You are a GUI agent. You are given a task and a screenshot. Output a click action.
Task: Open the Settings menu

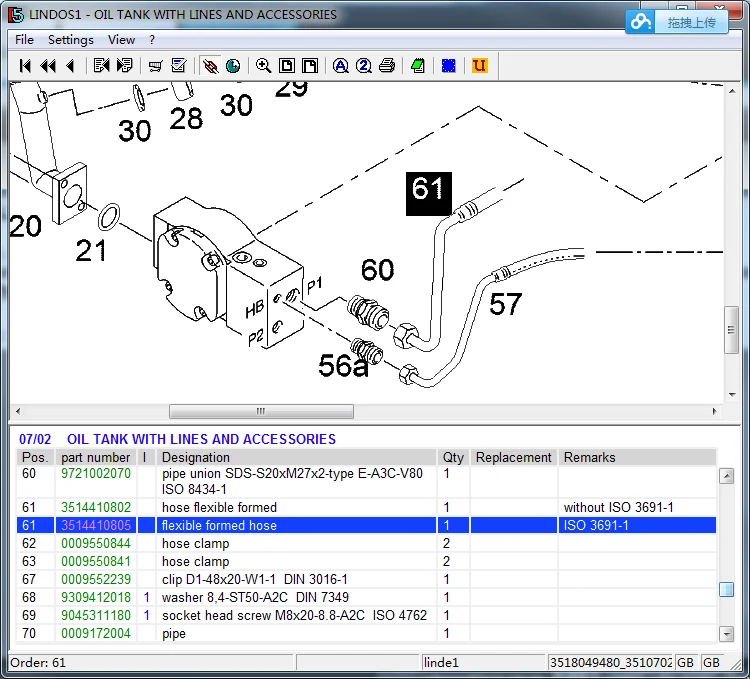coord(71,40)
